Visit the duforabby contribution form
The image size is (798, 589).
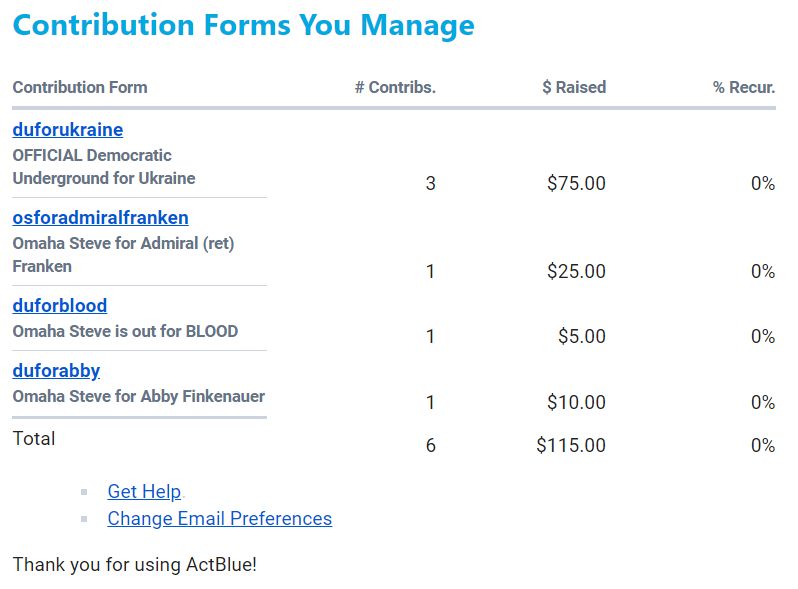(56, 371)
